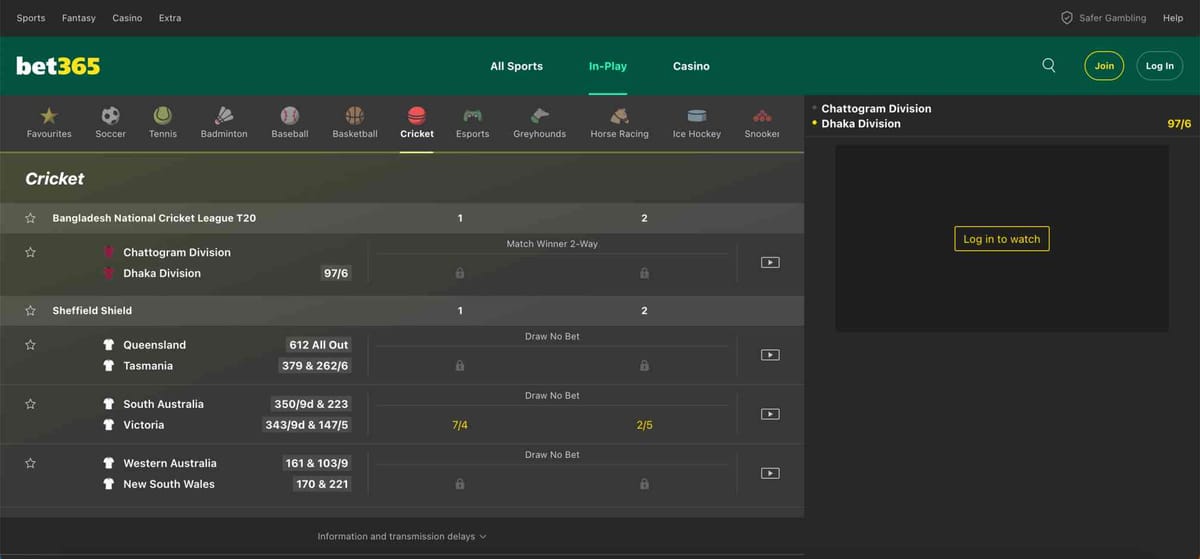Click the 97/6 score in side panel
Viewport: 1200px width, 559px height.
[1179, 124]
